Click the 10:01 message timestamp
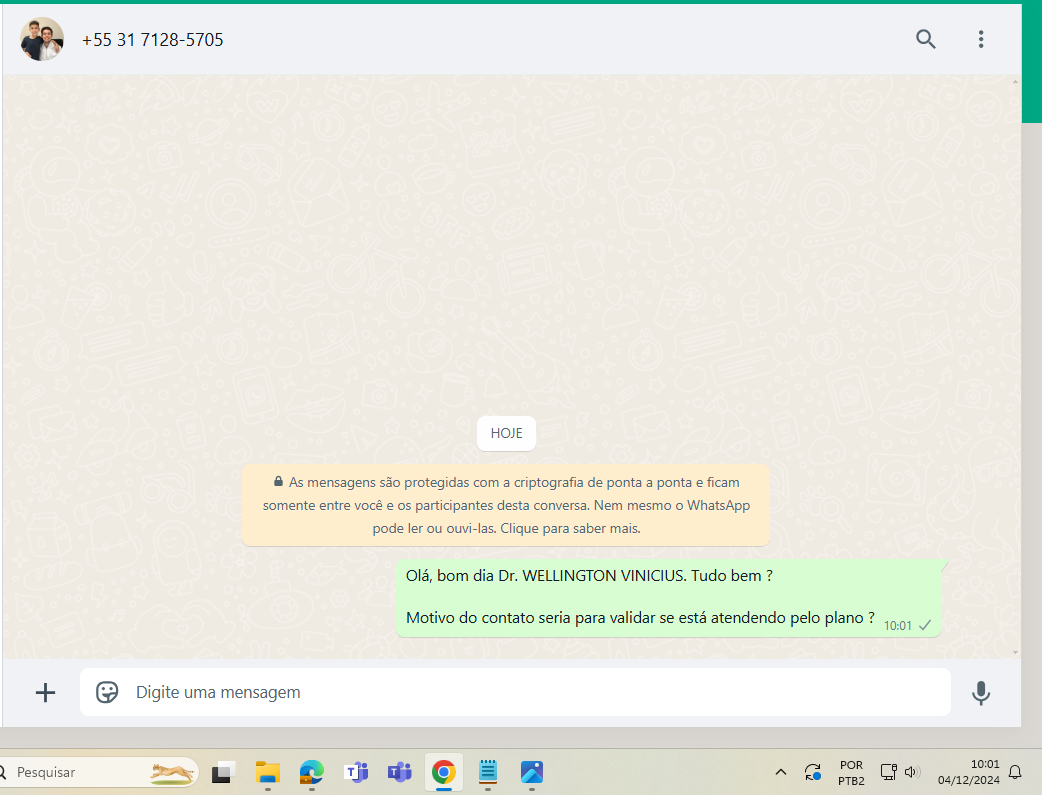This screenshot has width=1042, height=795. (897, 625)
